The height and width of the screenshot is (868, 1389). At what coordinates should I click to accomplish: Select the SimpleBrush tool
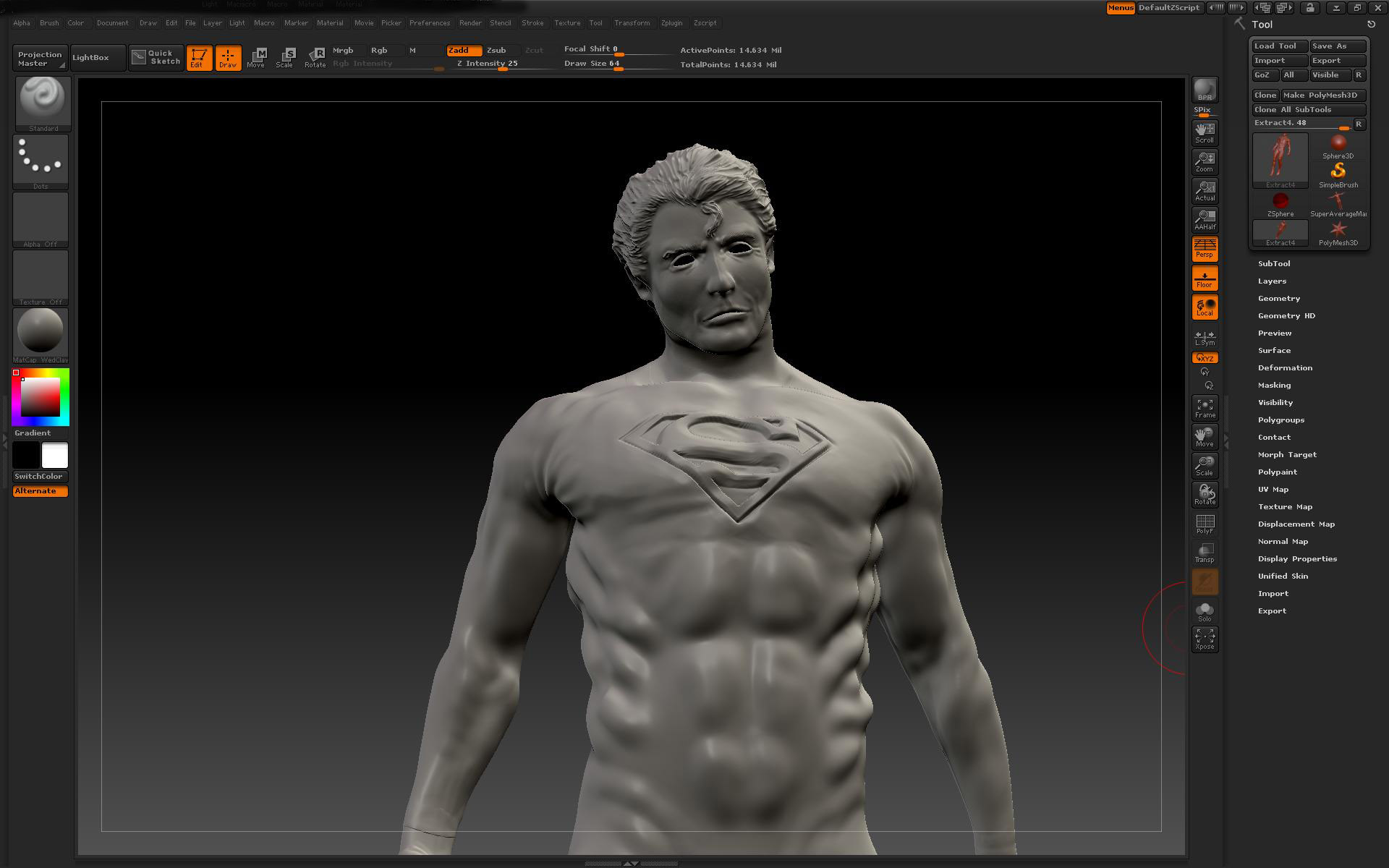point(1338,176)
